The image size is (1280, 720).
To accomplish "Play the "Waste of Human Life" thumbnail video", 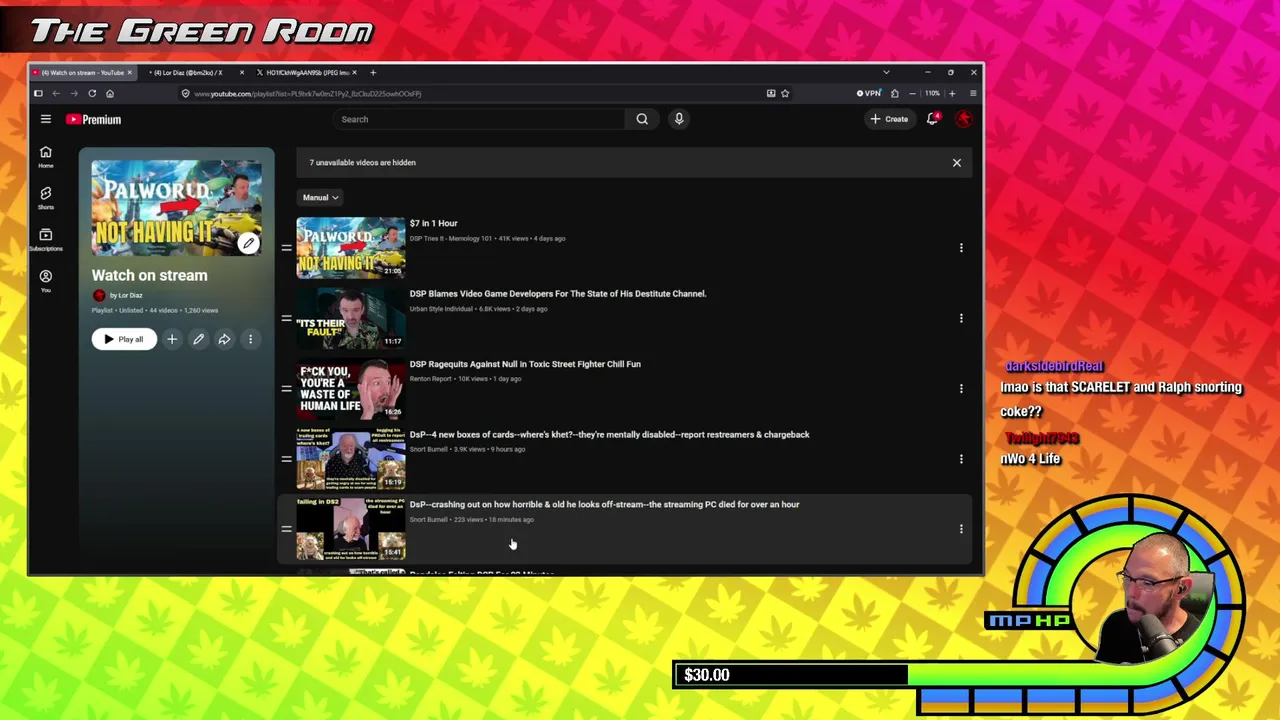I will (351, 388).
